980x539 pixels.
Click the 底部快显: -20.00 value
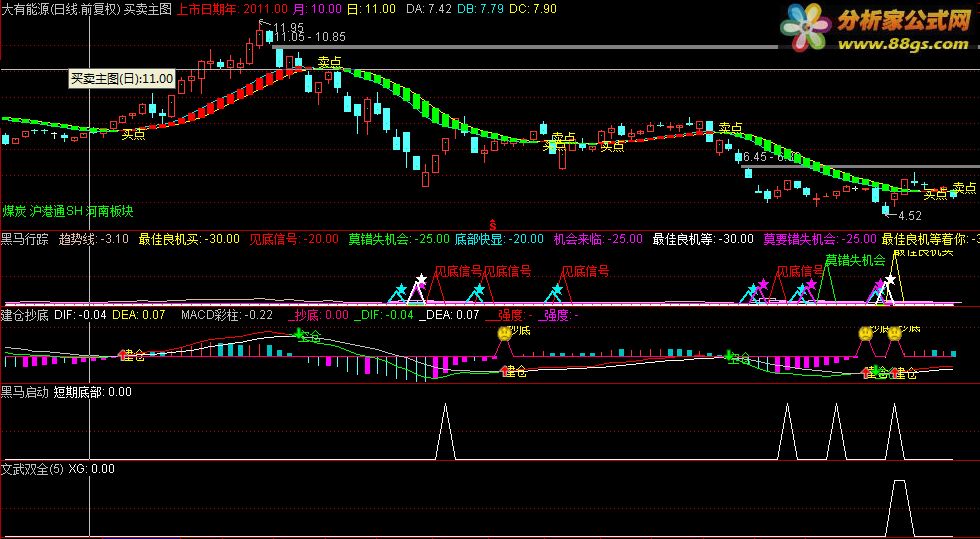tap(499, 238)
